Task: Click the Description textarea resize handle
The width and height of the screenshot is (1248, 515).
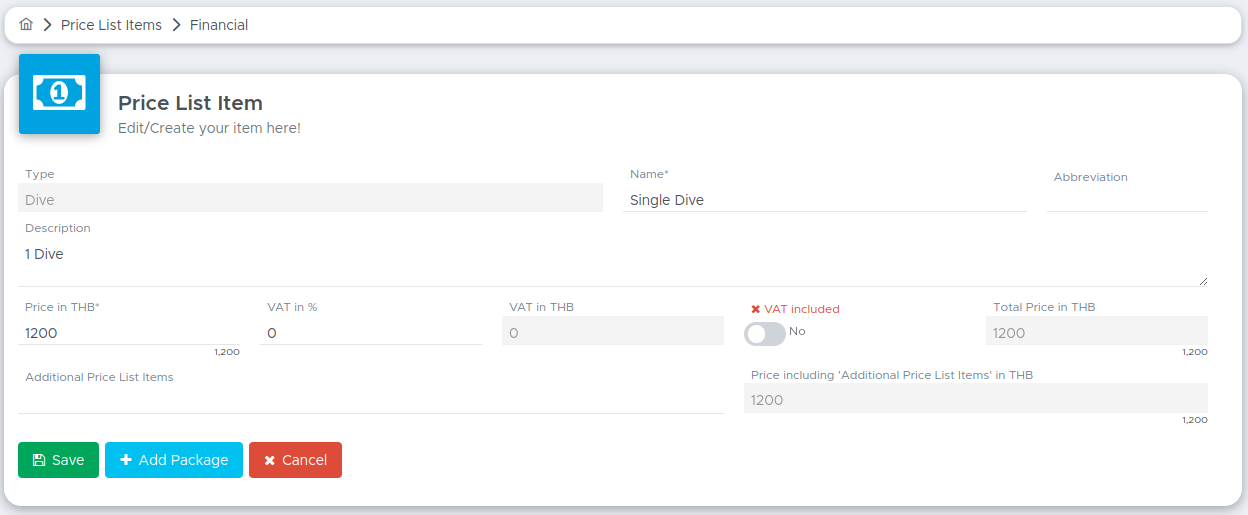Action: (x=1202, y=281)
